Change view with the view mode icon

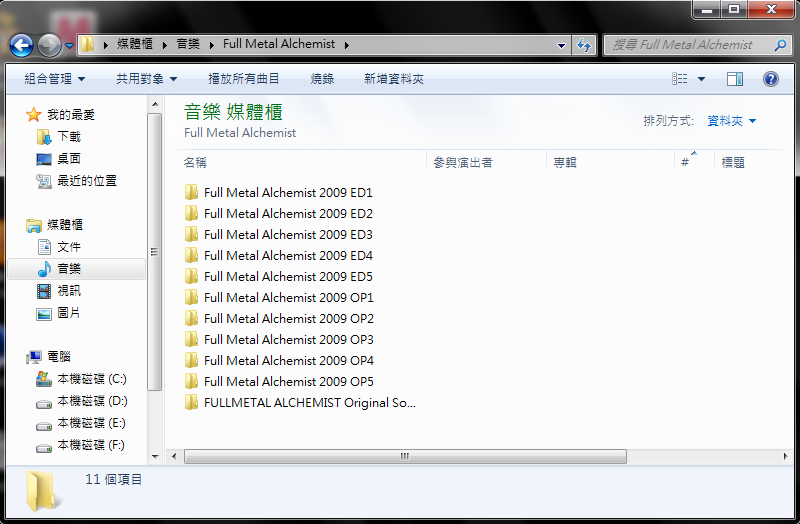click(x=680, y=79)
